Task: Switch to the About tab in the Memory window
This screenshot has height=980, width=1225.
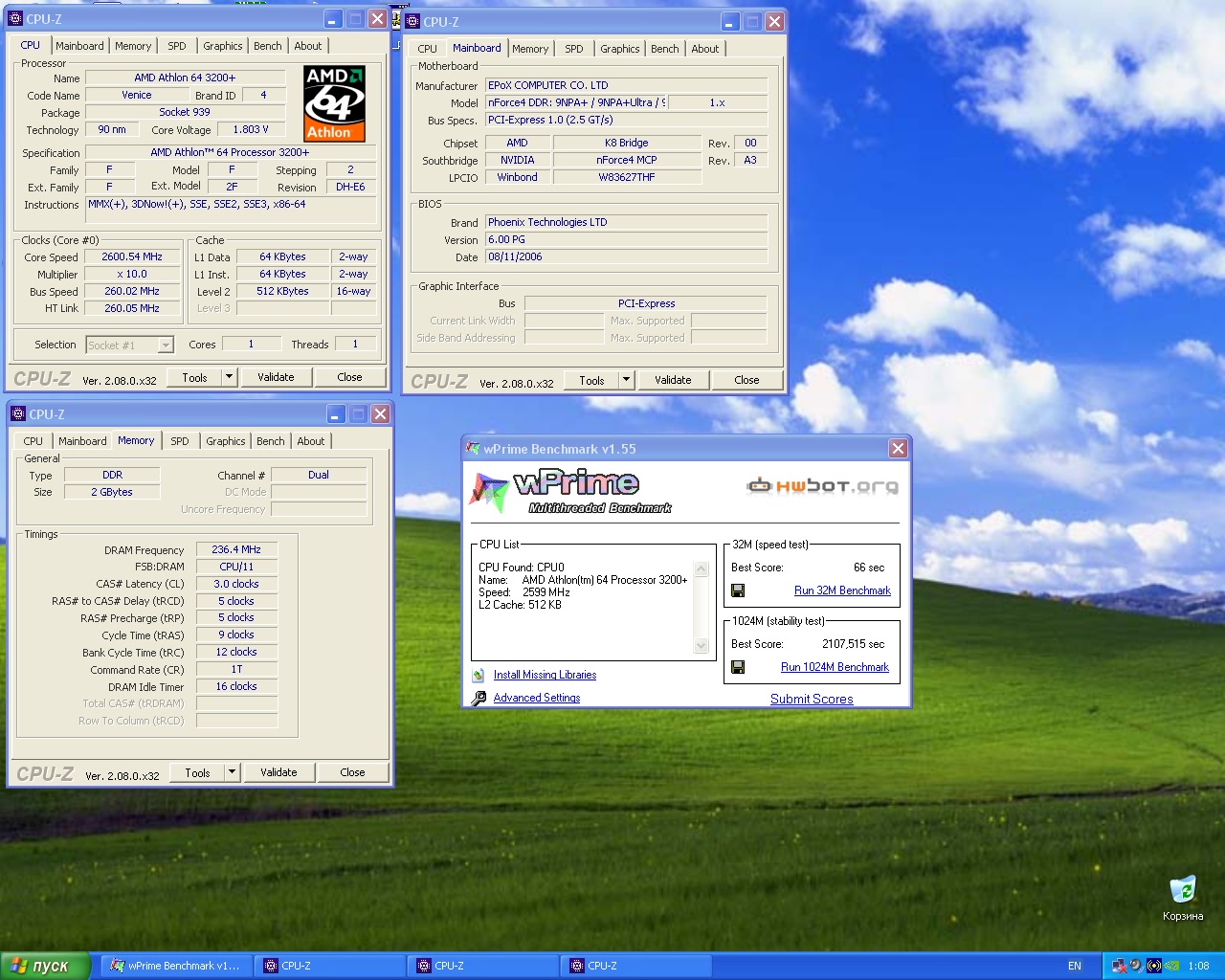Action: tap(311, 441)
